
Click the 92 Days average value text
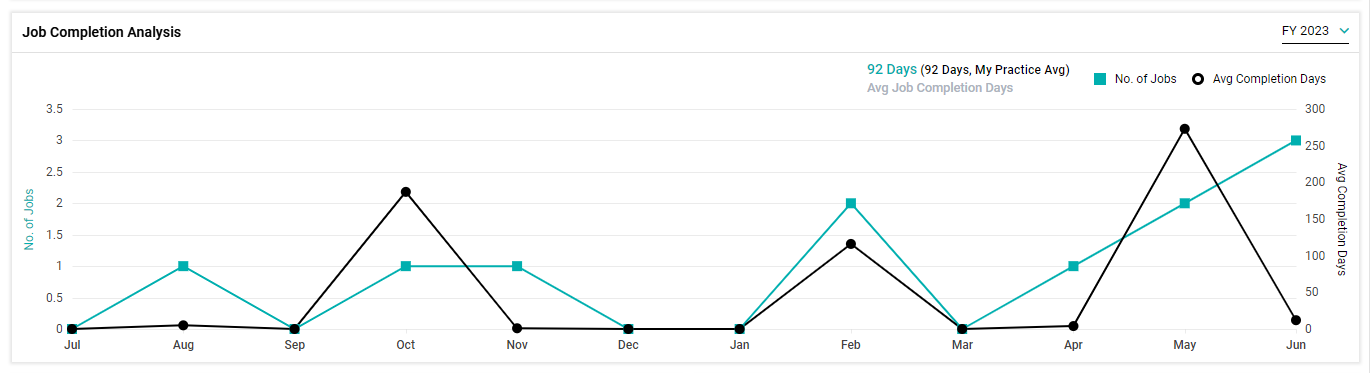[892, 70]
